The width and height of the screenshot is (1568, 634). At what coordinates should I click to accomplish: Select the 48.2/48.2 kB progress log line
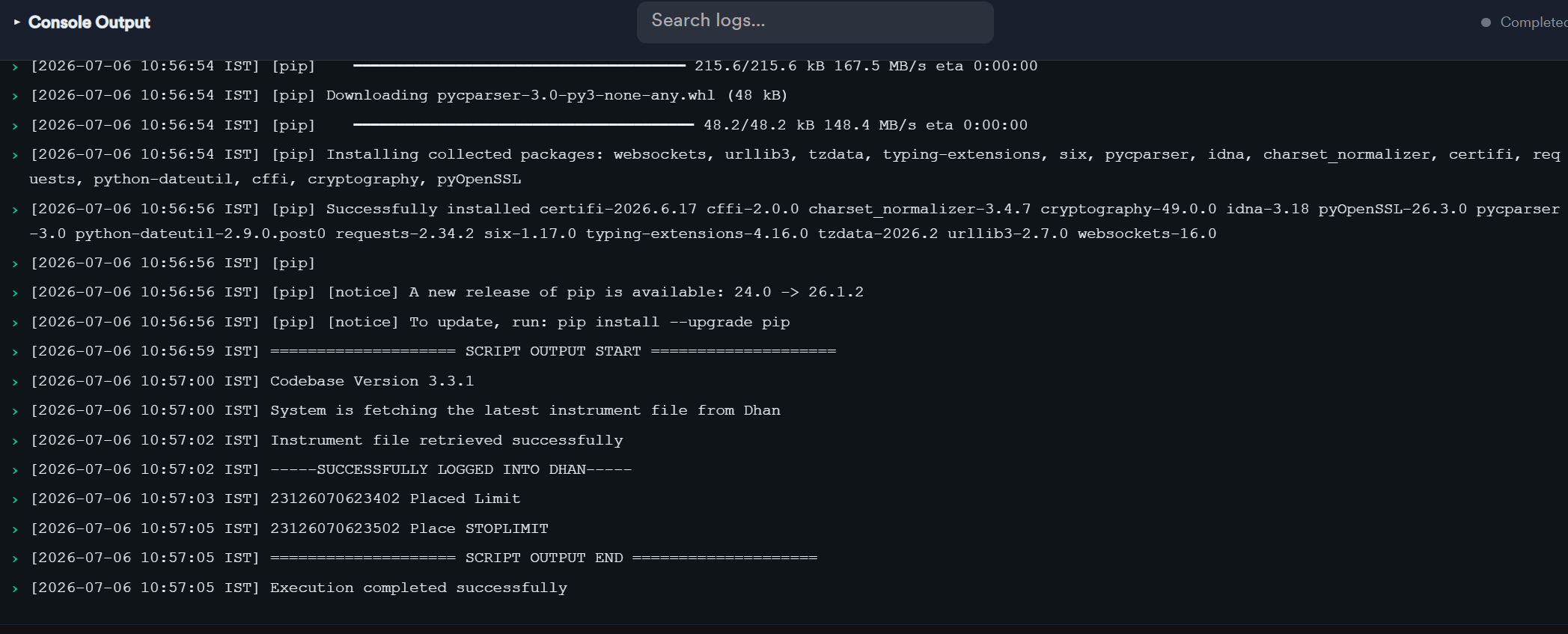(x=528, y=125)
